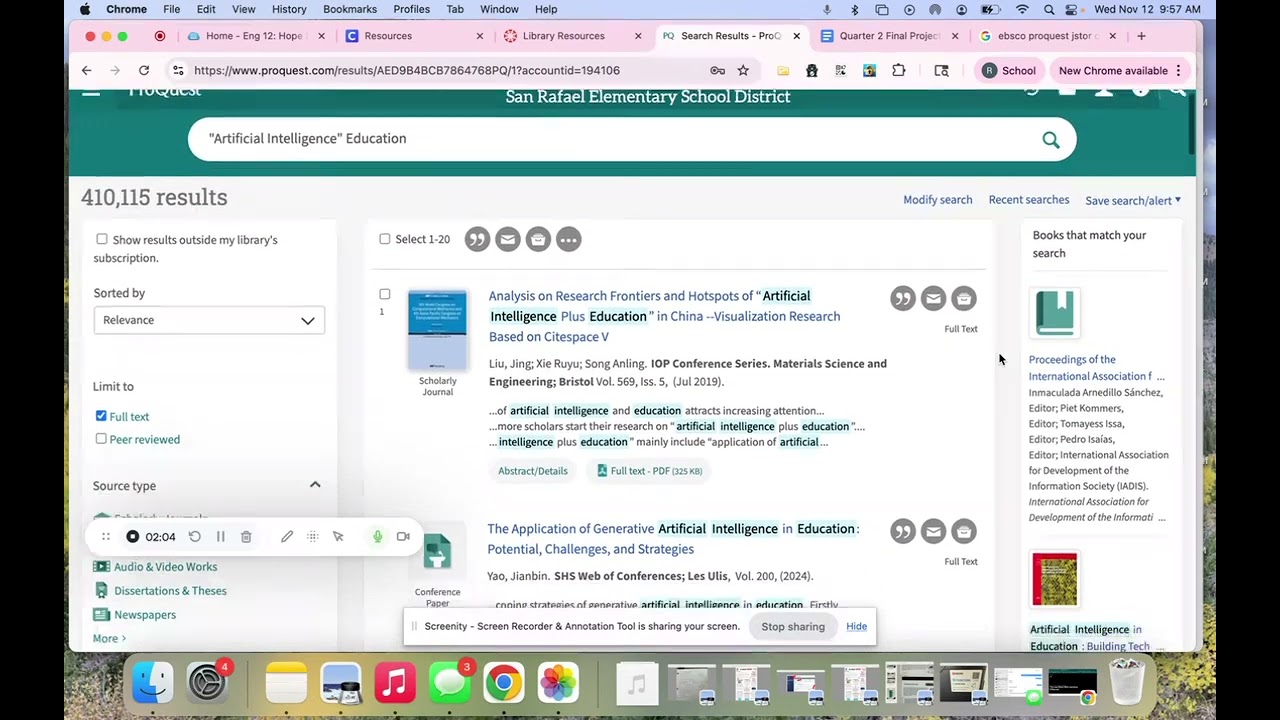Reload the ProQuest page
This screenshot has height=720, width=1280.
coord(144,70)
